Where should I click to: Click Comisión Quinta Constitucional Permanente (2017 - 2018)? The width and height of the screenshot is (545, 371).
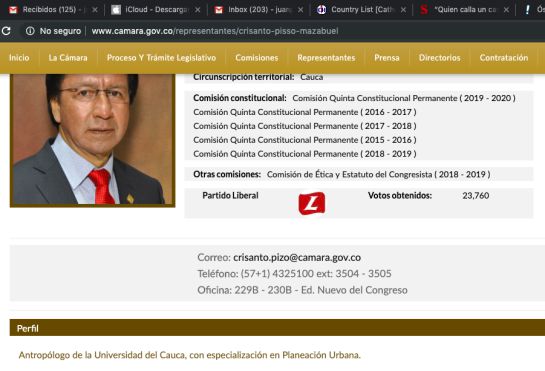(x=305, y=126)
